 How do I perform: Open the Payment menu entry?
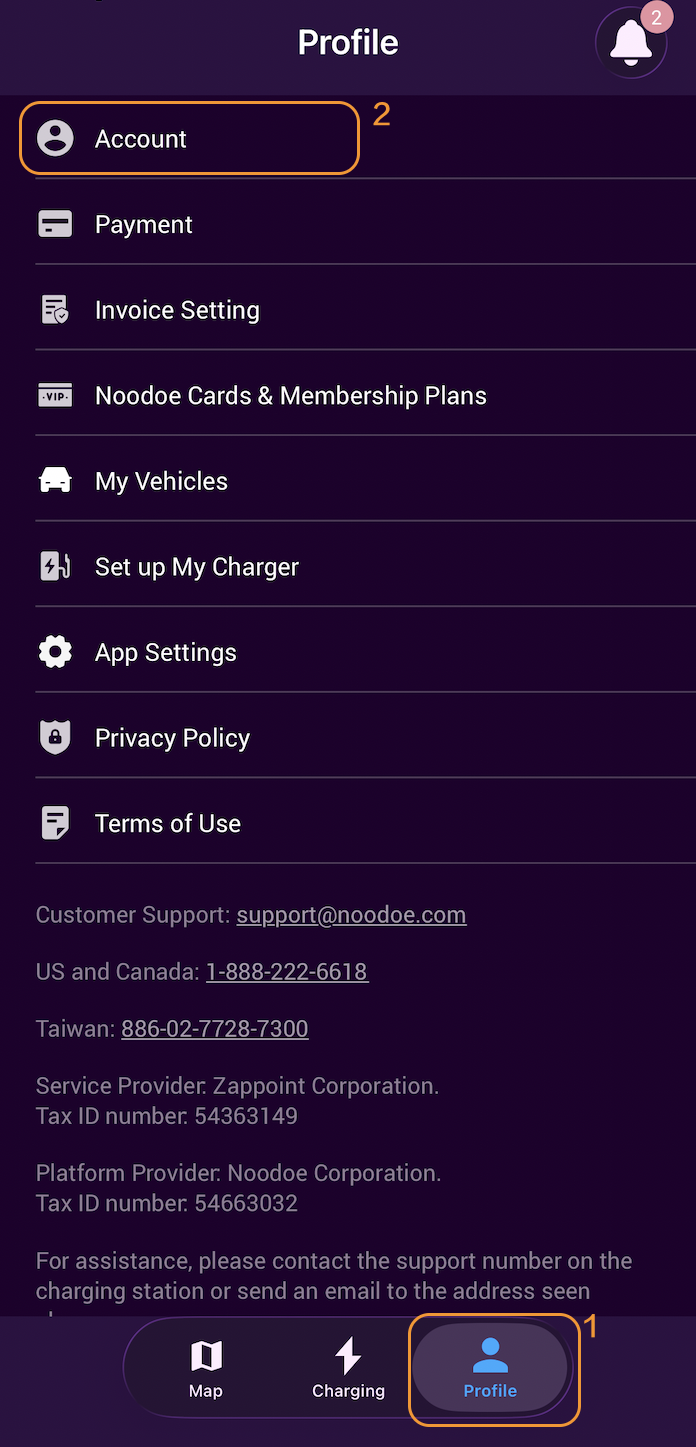coord(144,225)
